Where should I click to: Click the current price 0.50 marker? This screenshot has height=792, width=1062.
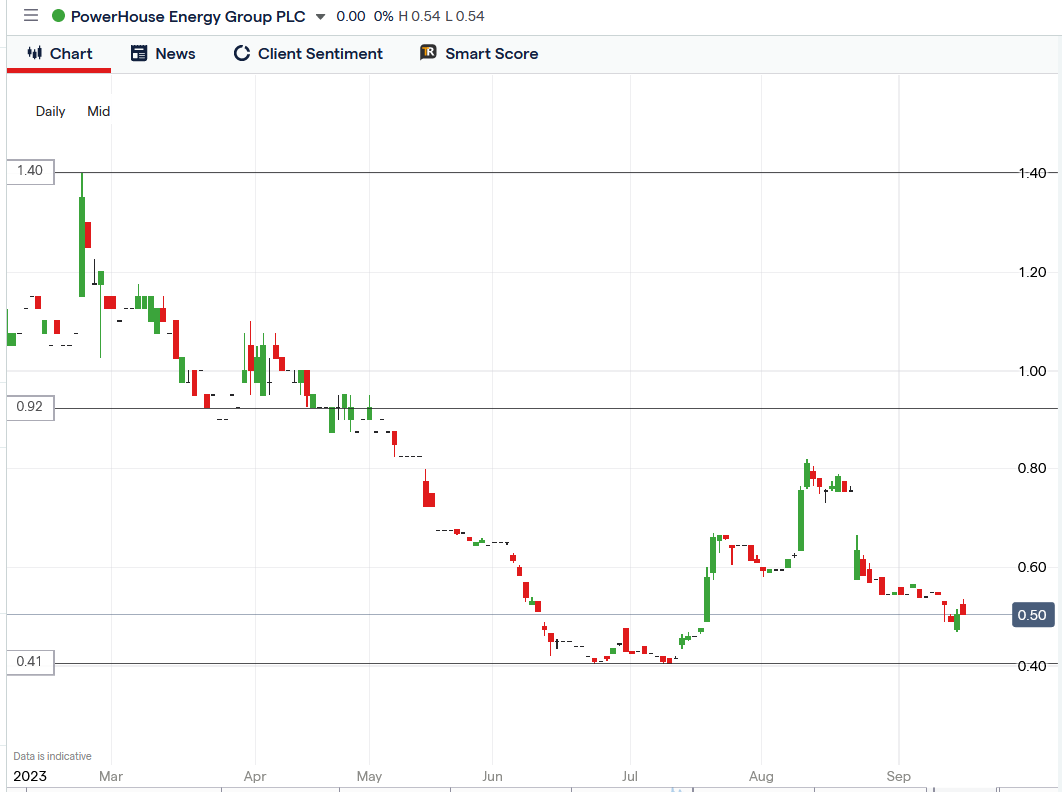coord(1033,614)
